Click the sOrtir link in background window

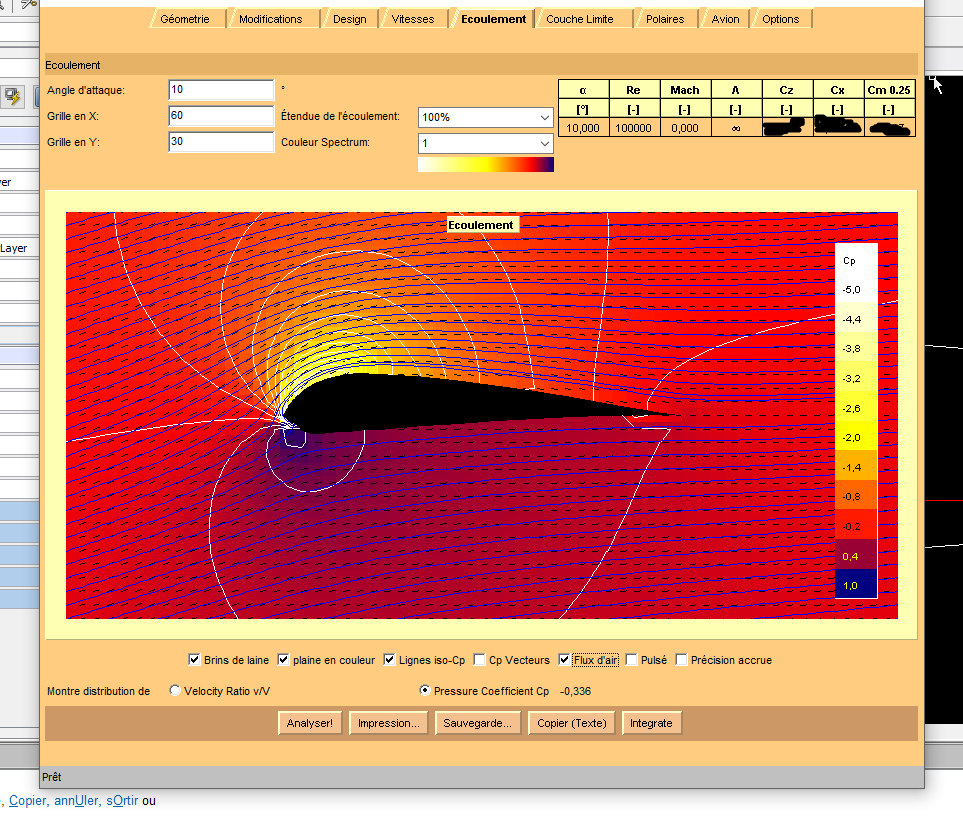pos(122,801)
